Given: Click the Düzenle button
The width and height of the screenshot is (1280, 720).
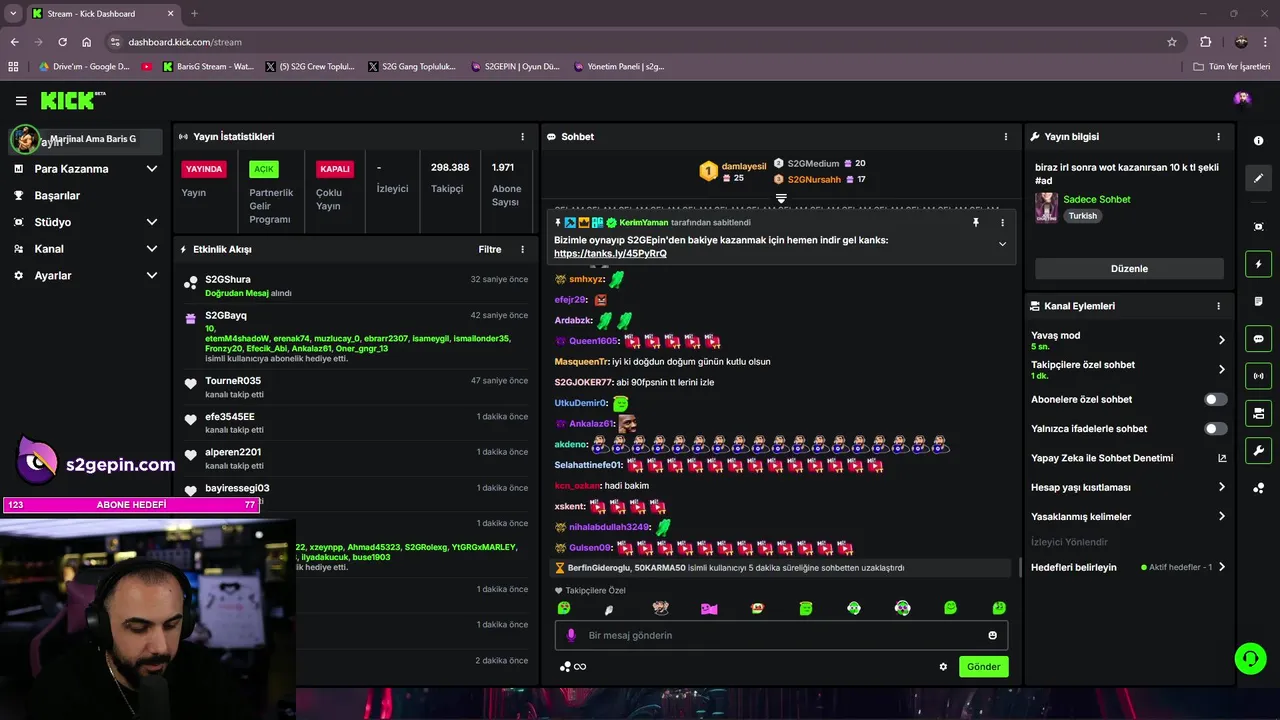Looking at the screenshot, I should point(1129,269).
